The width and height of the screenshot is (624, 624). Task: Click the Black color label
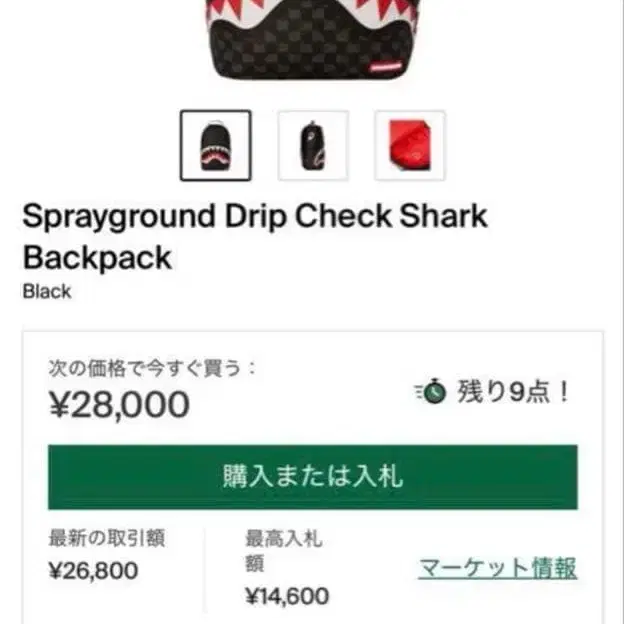[x=47, y=291]
